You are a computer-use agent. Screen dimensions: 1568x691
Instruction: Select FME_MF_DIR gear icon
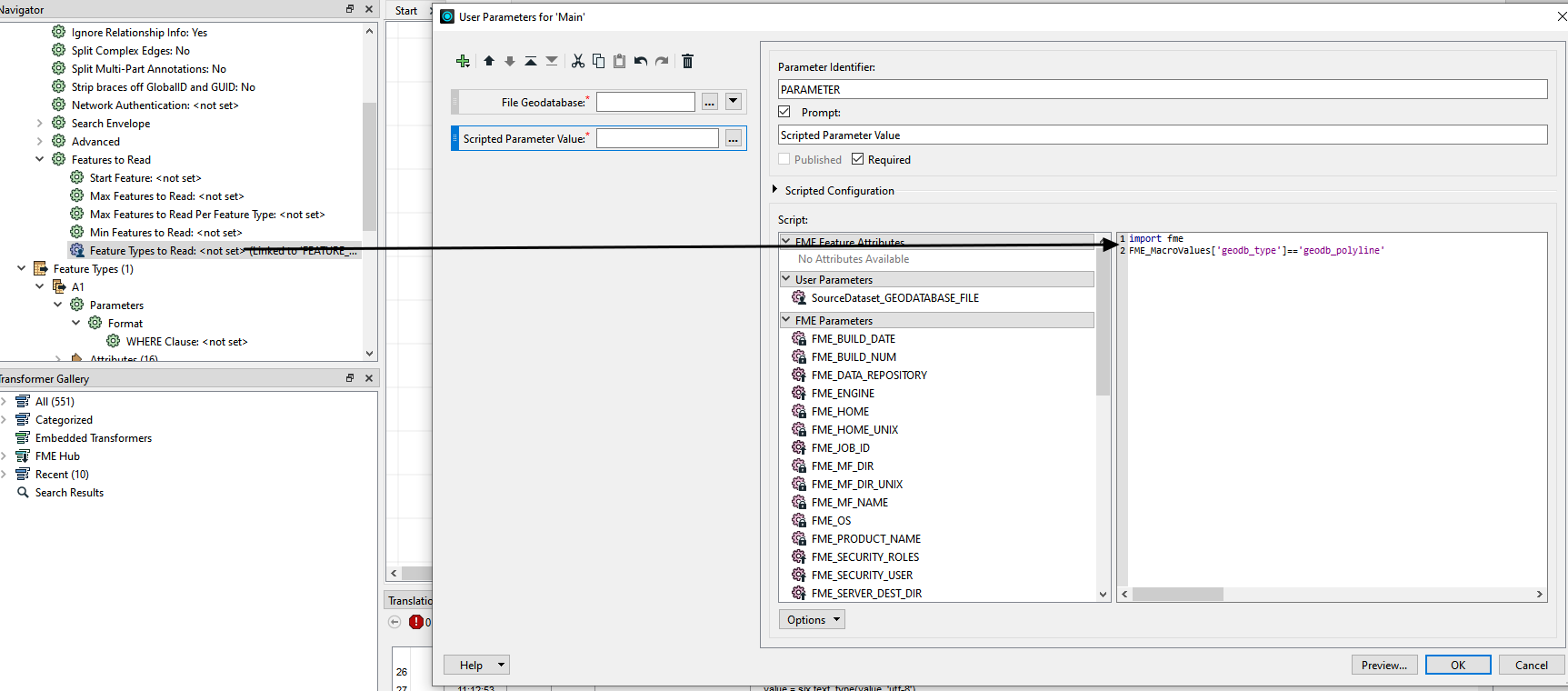(799, 466)
